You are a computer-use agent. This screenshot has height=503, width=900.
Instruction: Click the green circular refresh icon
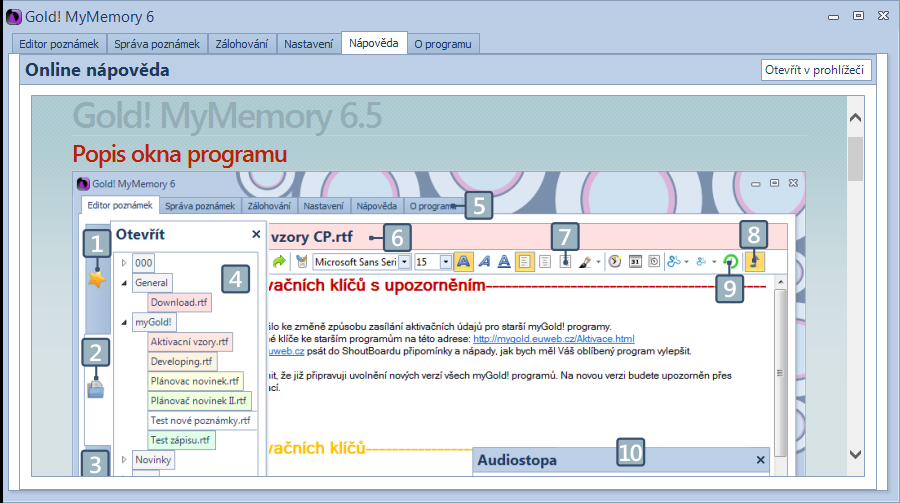pos(731,262)
